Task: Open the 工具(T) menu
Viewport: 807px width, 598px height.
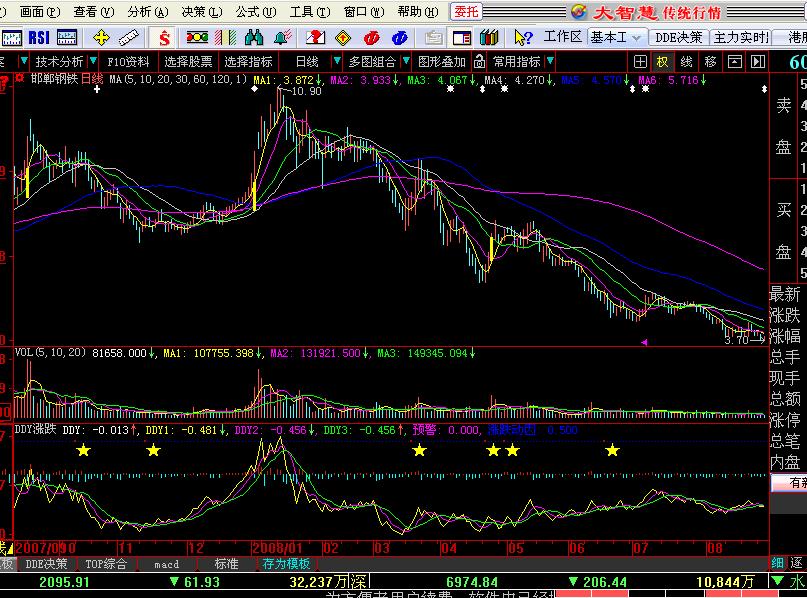Action: click(x=310, y=11)
